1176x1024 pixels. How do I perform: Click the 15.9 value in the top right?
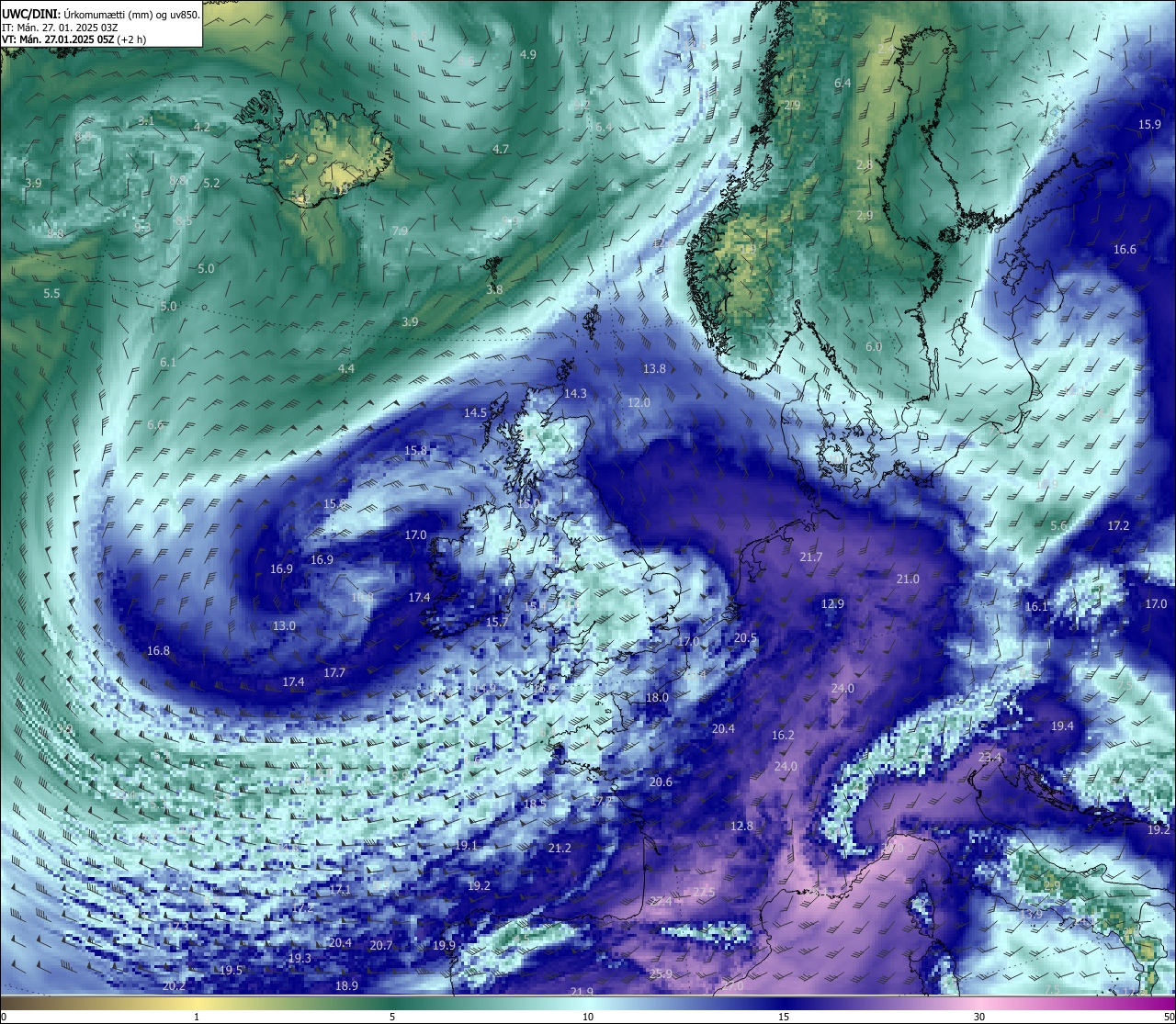1149,124
